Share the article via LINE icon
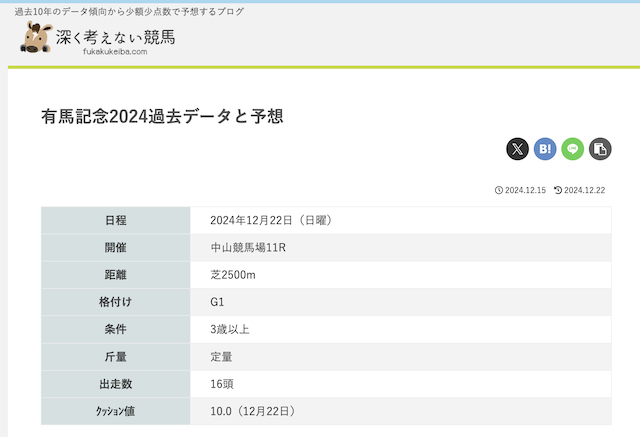 coord(572,149)
